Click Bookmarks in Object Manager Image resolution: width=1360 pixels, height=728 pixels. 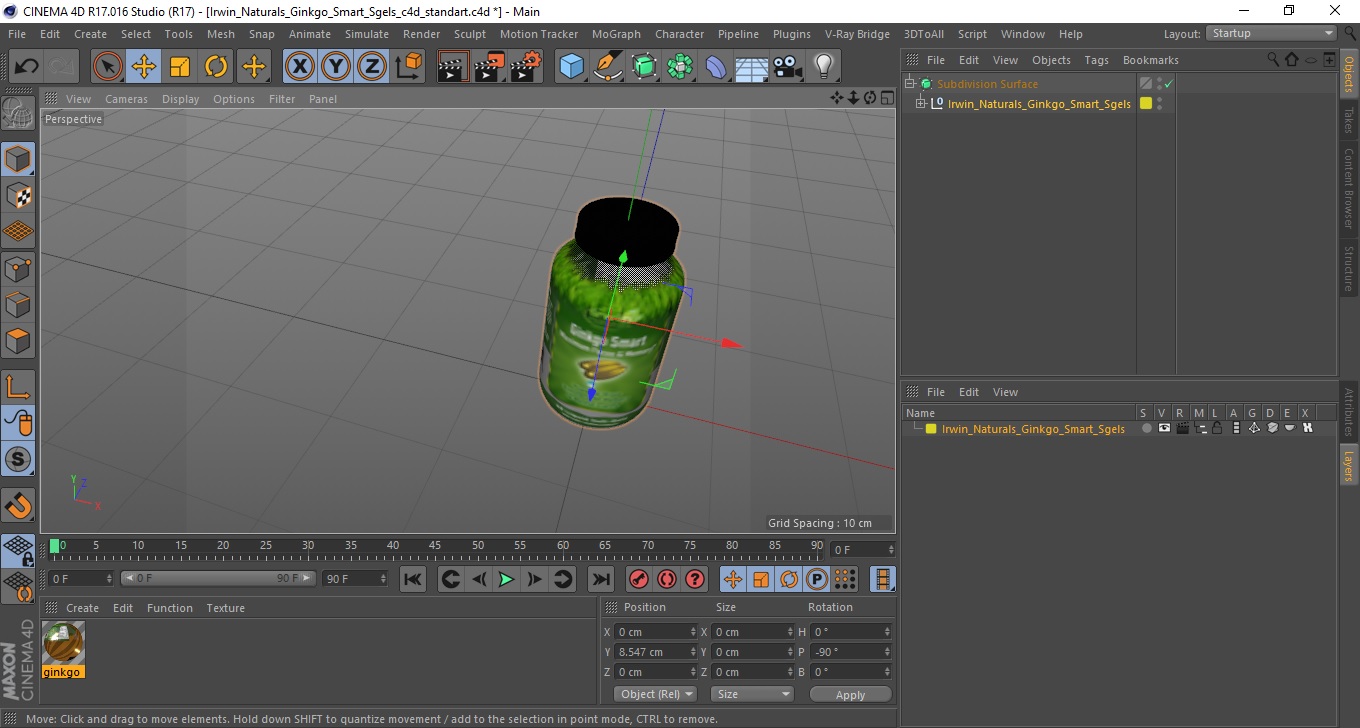[x=1150, y=60]
